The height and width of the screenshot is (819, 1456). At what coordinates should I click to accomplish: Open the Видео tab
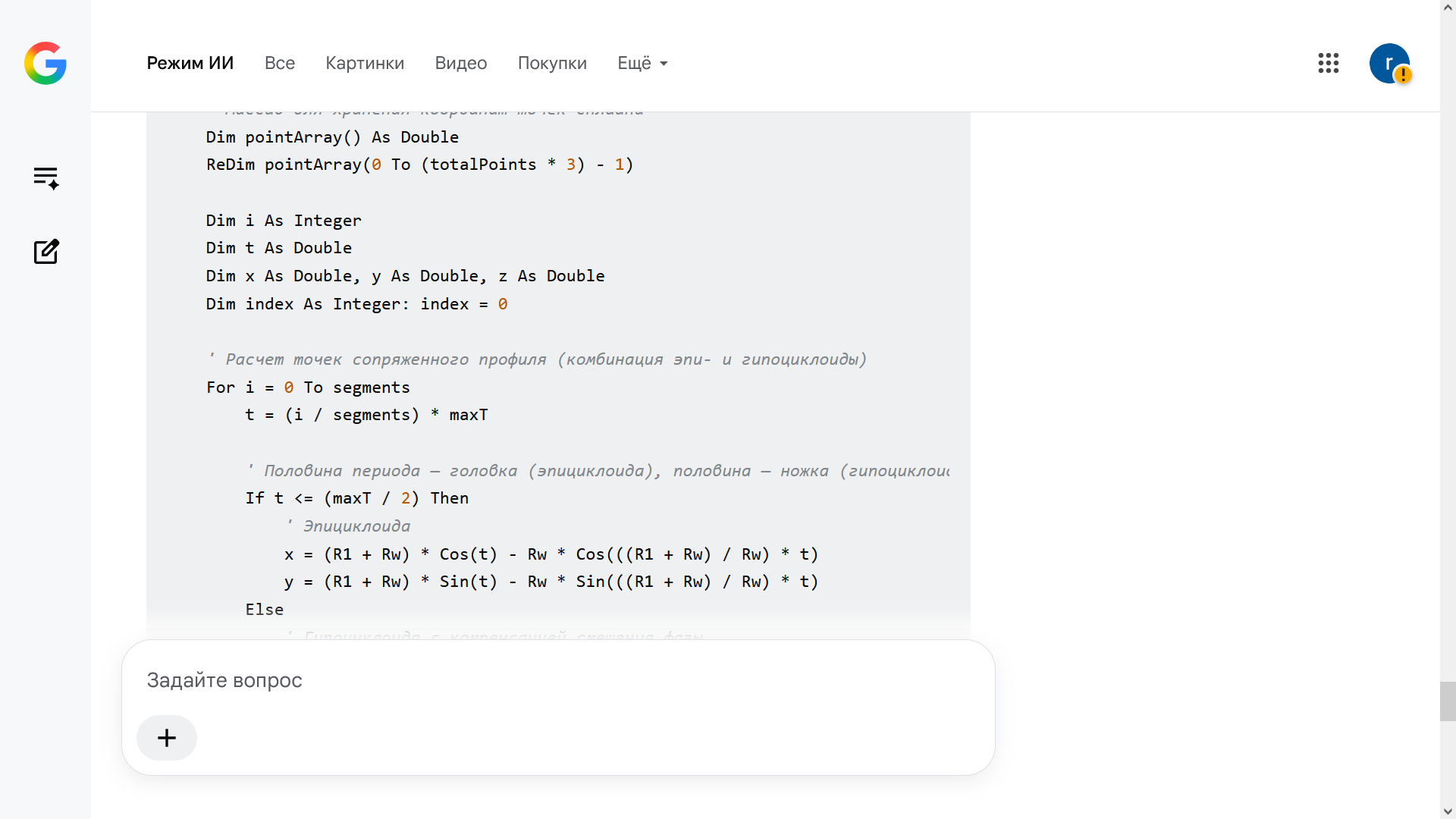(461, 63)
